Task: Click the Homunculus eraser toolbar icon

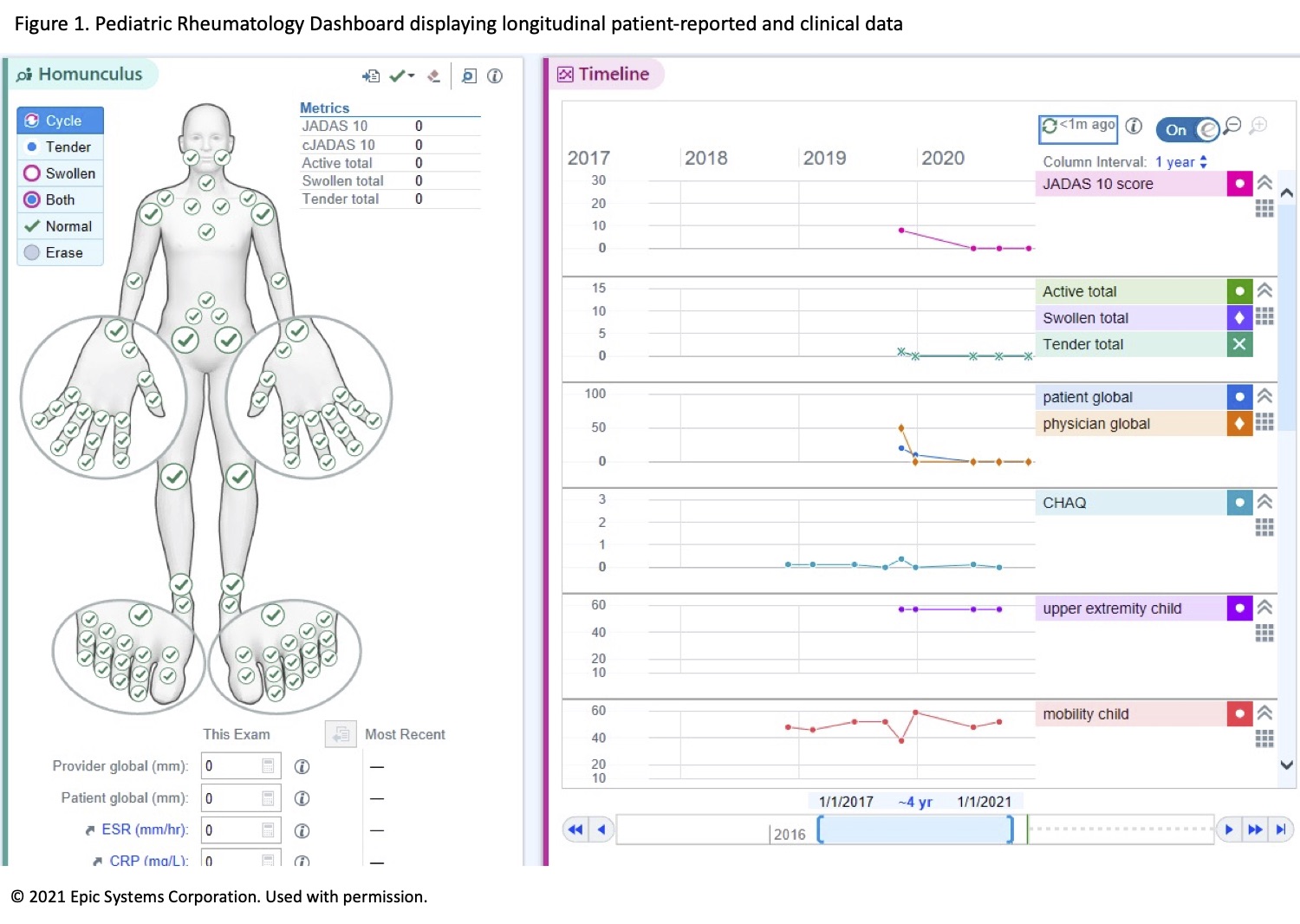Action: tap(434, 76)
